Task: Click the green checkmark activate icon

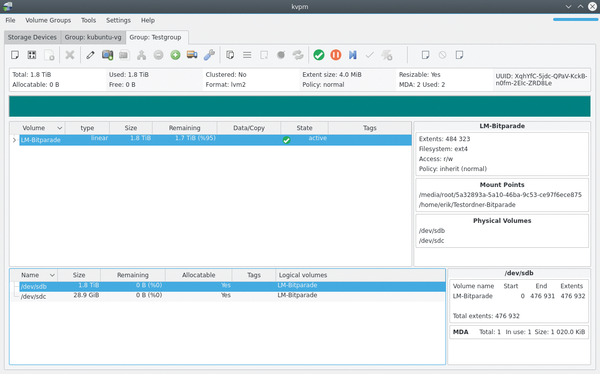Action: tap(319, 55)
